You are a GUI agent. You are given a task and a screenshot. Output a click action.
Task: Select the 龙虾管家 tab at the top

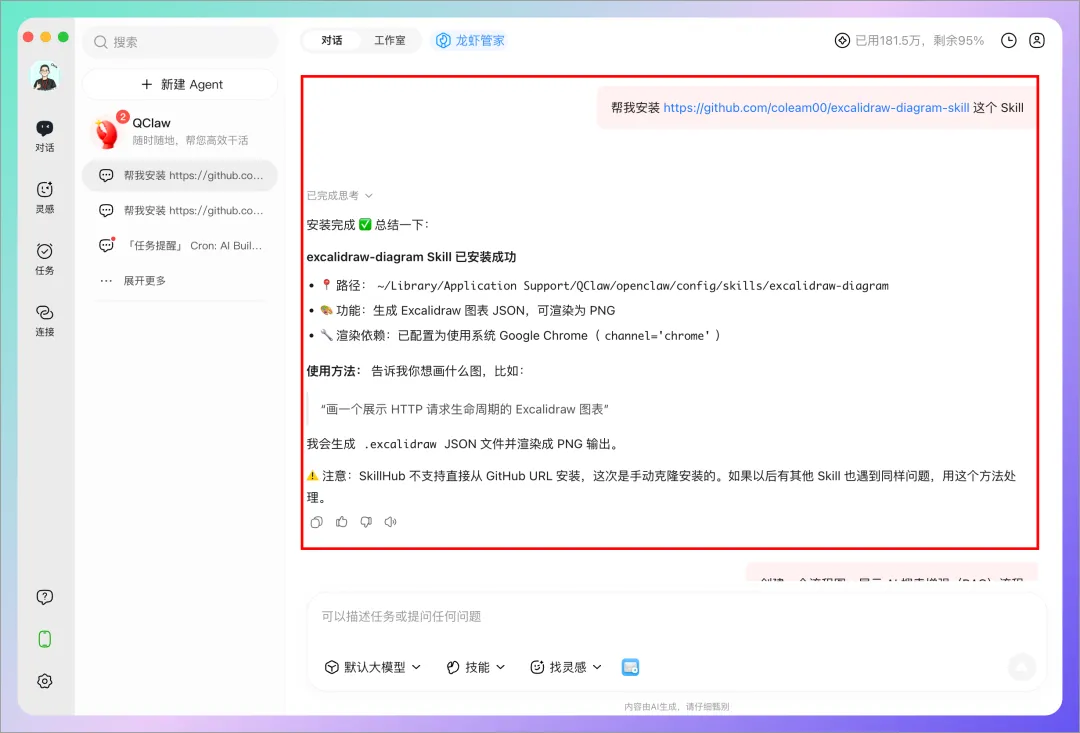470,41
